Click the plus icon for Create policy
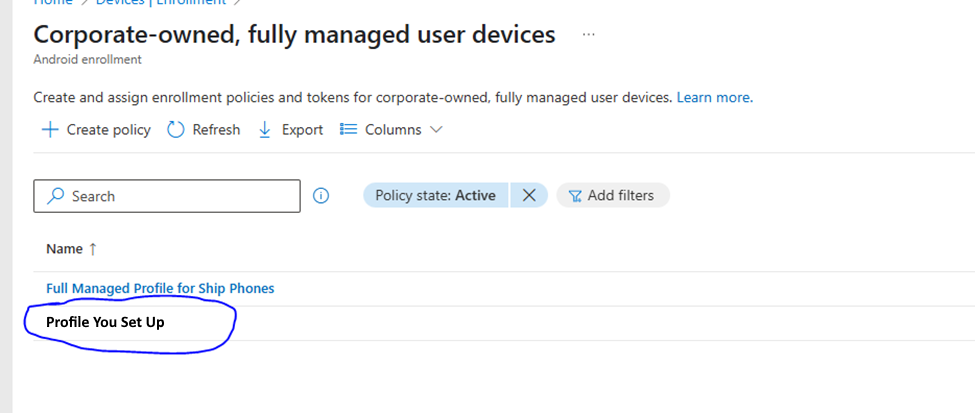This screenshot has height=413, width=975. [49, 130]
